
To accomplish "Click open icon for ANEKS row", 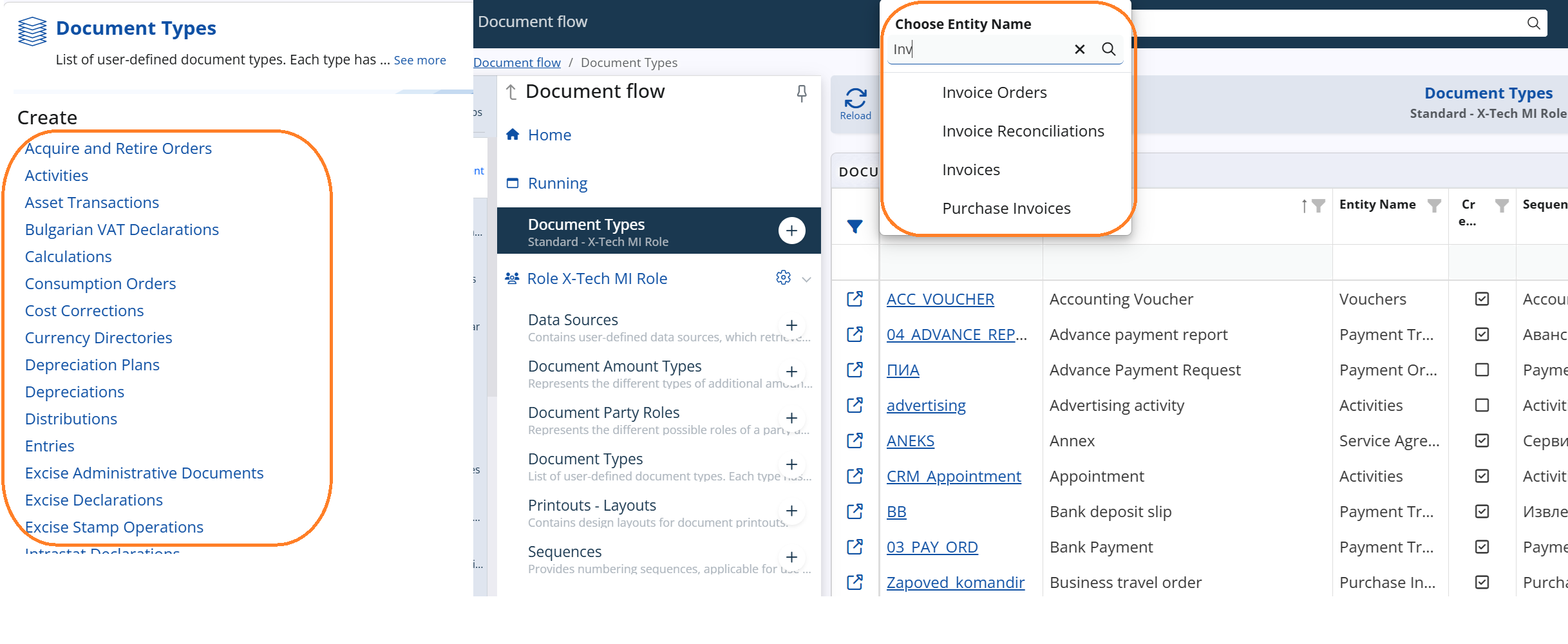I will (x=855, y=440).
